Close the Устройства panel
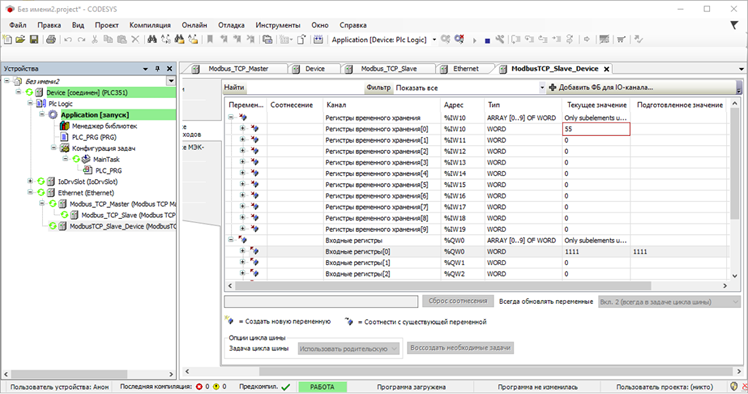 [x=169, y=69]
